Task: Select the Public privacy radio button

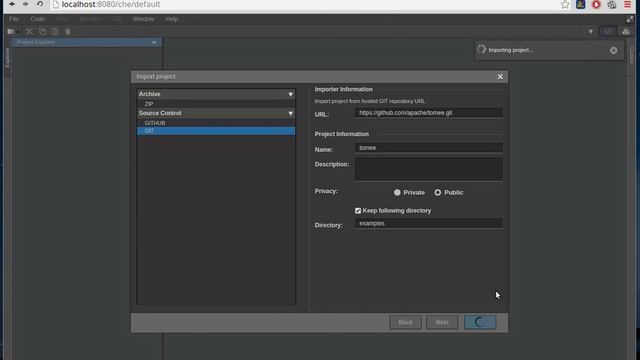Action: [x=438, y=192]
